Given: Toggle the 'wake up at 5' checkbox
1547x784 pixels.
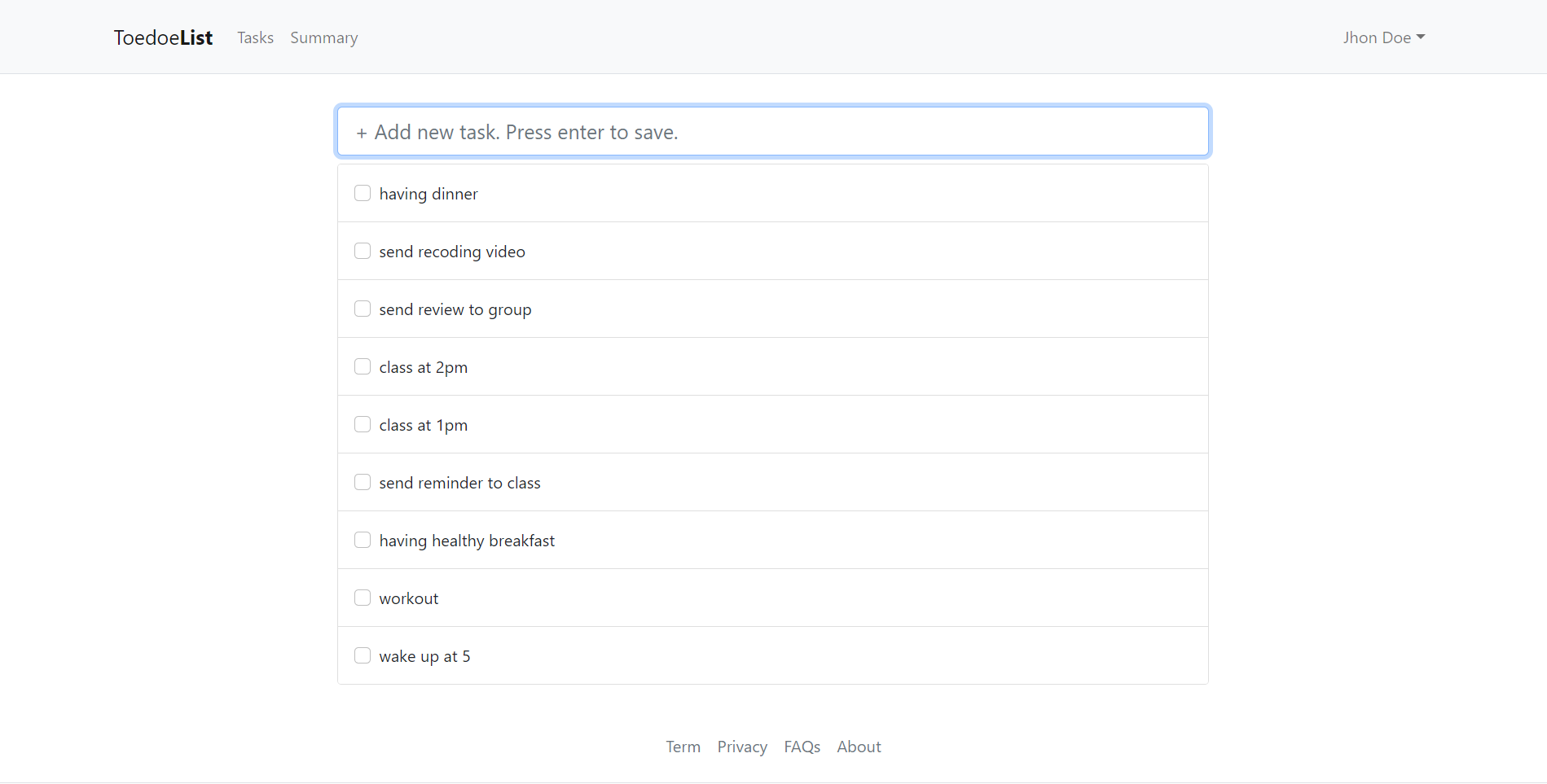Looking at the screenshot, I should point(363,655).
